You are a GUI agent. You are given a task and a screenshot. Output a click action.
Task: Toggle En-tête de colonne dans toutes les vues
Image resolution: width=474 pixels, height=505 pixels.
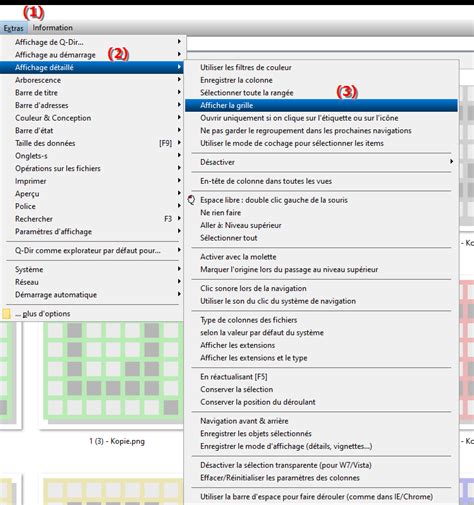(x=322, y=181)
